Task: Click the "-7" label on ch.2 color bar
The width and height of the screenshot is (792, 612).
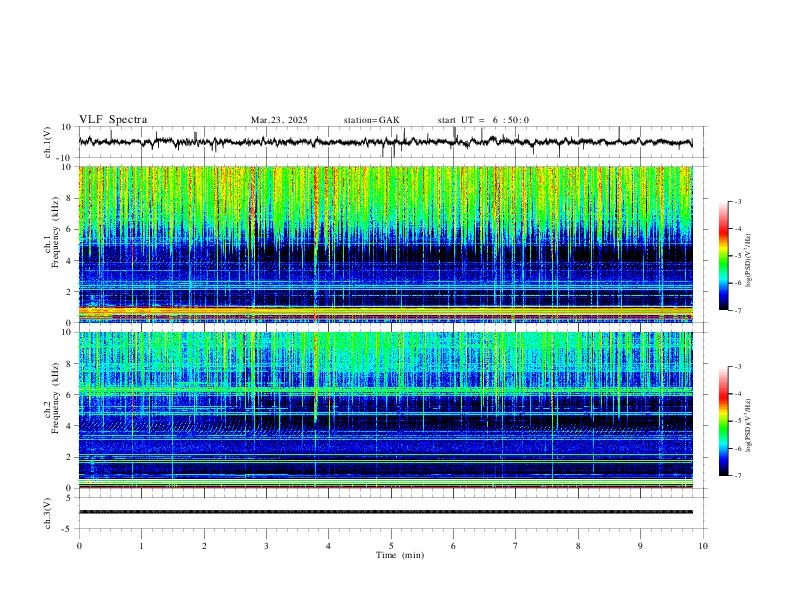Action: [x=738, y=476]
